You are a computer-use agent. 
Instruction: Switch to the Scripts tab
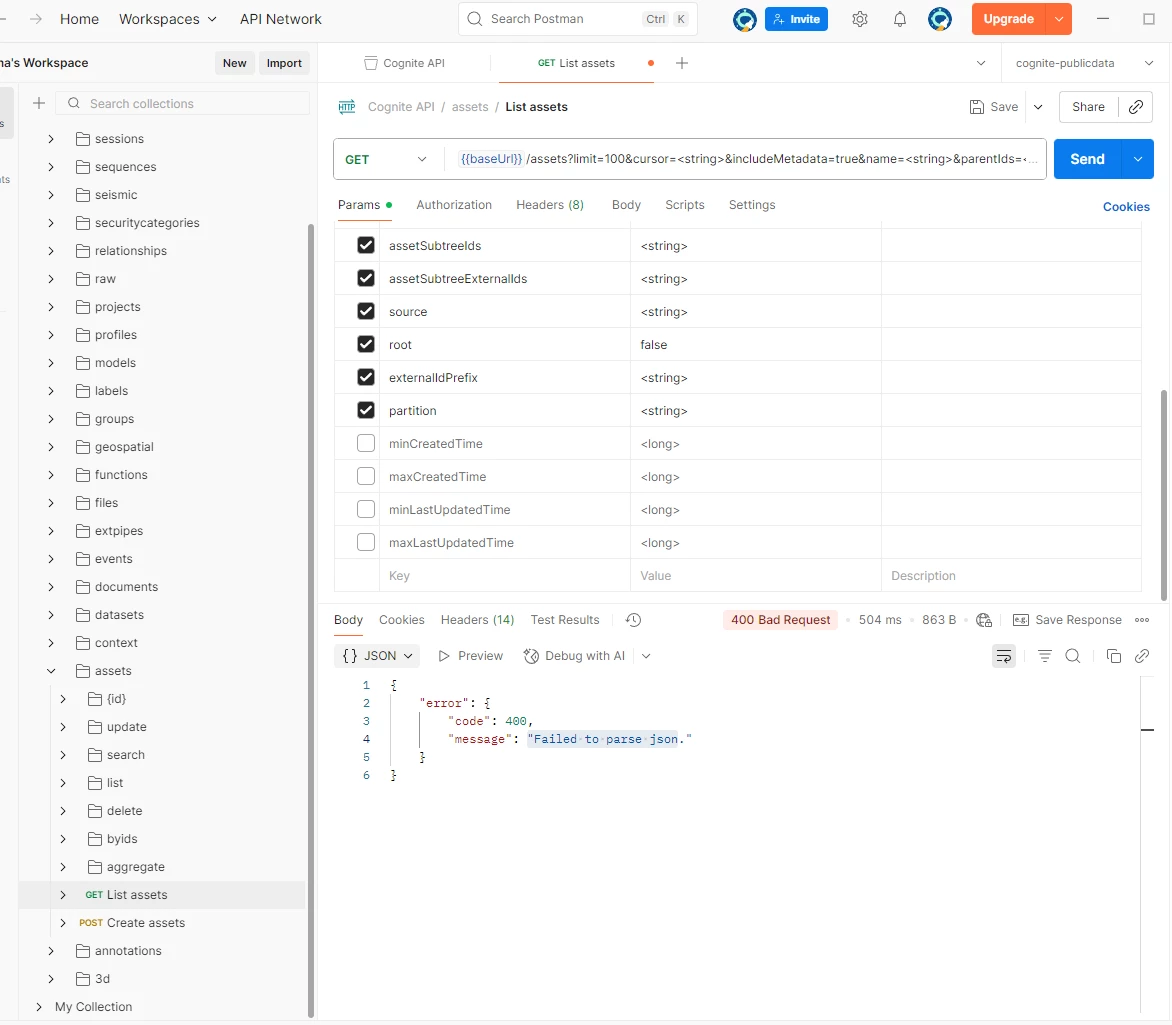[x=685, y=205]
